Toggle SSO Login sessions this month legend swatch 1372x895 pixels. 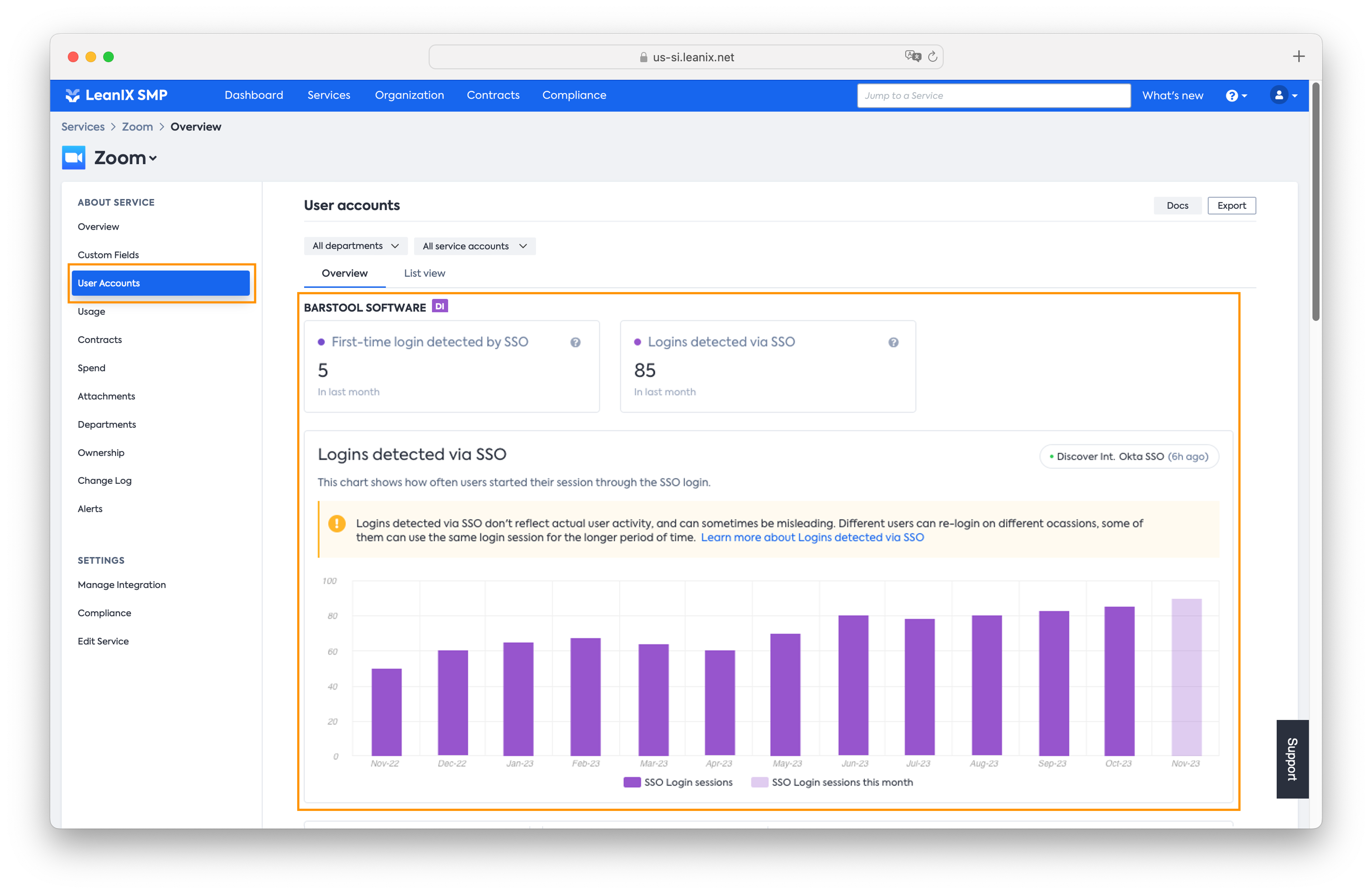(x=759, y=782)
